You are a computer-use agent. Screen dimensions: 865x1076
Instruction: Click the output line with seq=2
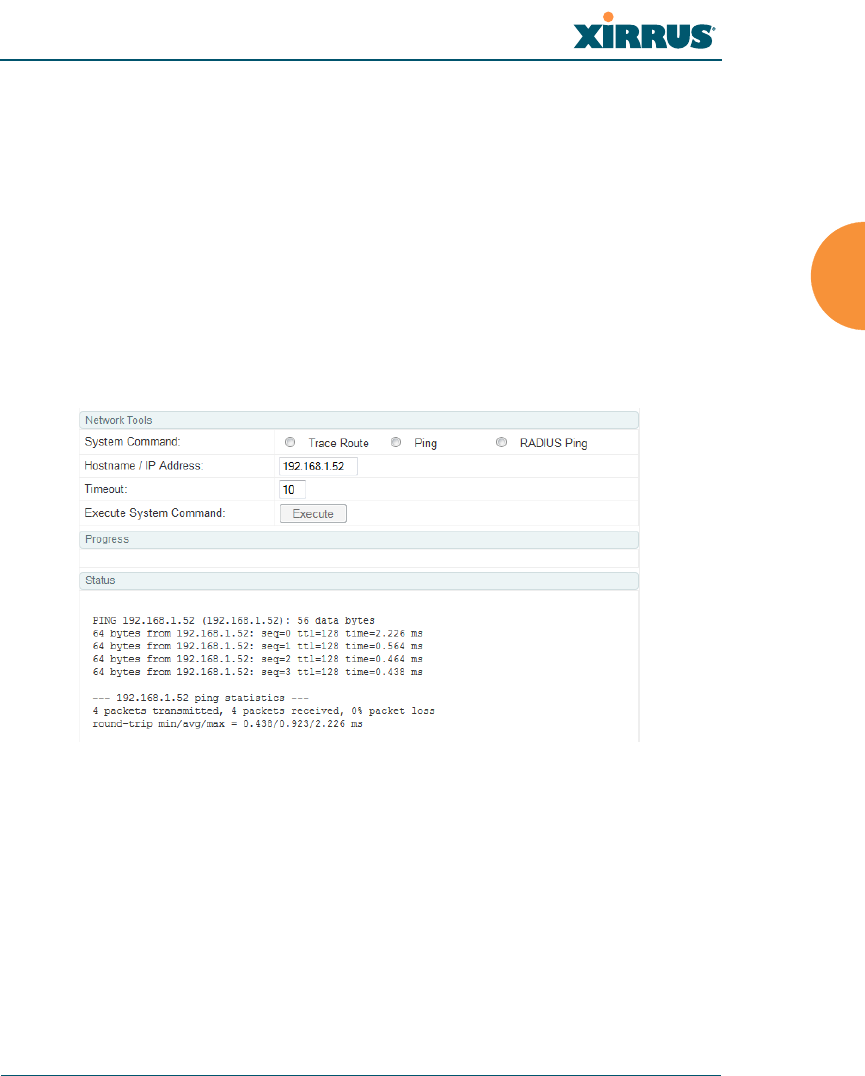258,659
